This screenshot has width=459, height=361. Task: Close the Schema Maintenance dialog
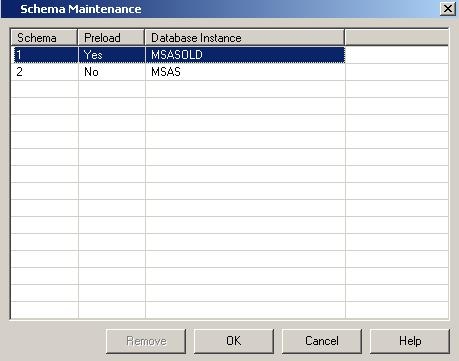coord(448,9)
